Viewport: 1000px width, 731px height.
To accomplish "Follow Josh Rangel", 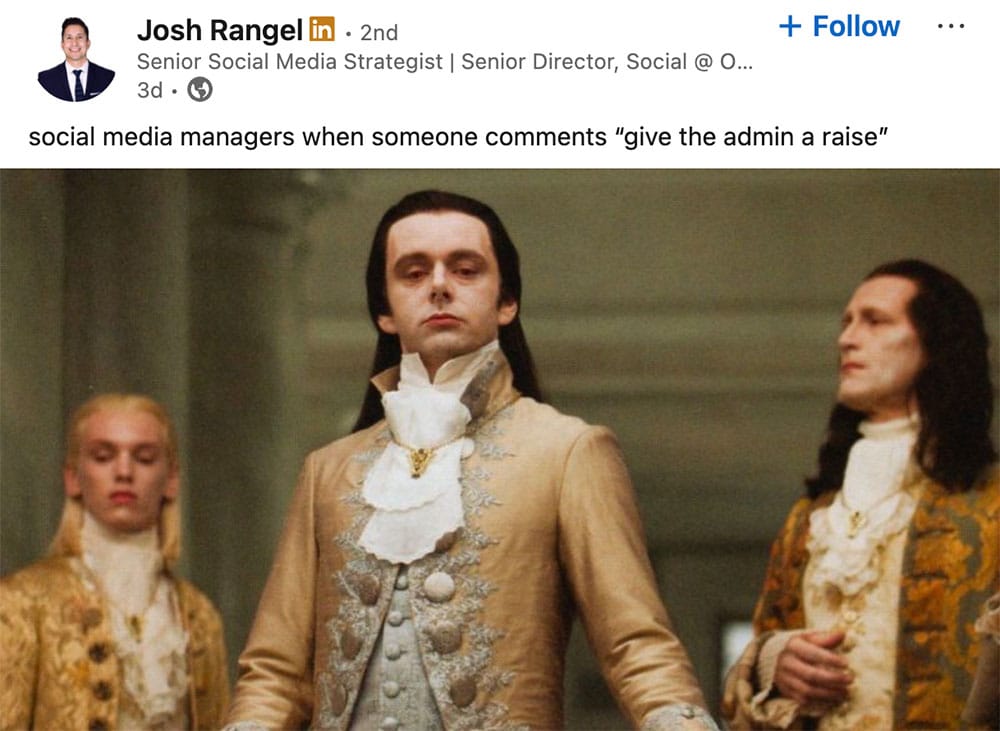I will pyautogui.click(x=839, y=26).
